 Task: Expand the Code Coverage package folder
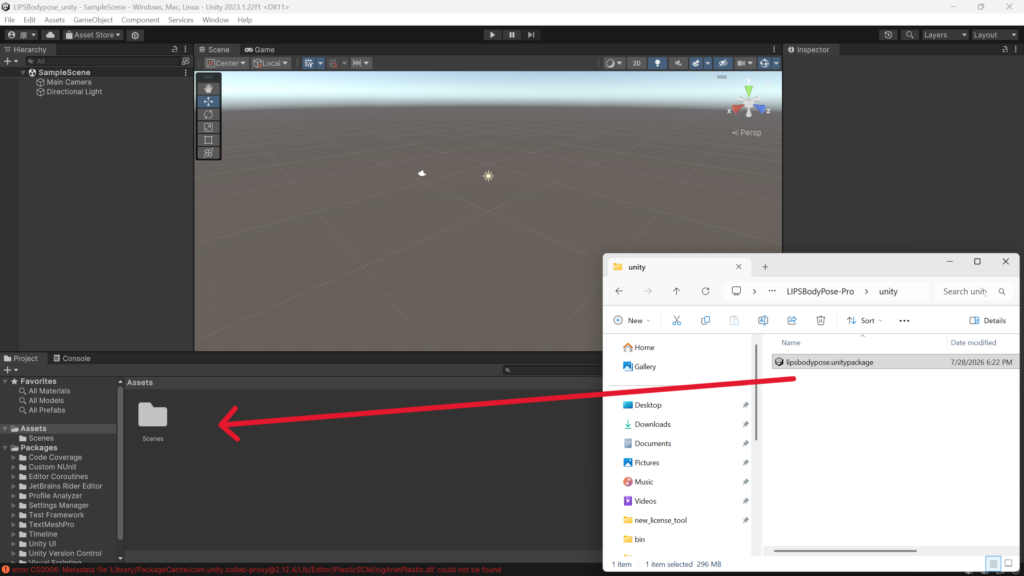click(13, 458)
